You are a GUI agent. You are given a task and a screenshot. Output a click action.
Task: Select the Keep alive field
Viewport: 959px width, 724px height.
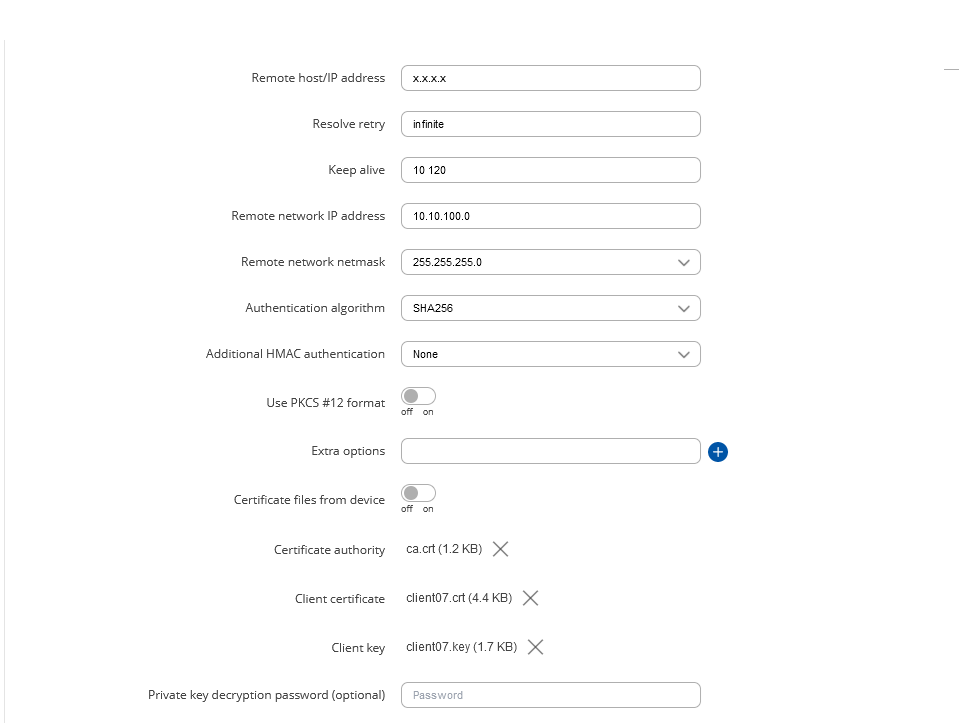[x=550, y=170]
